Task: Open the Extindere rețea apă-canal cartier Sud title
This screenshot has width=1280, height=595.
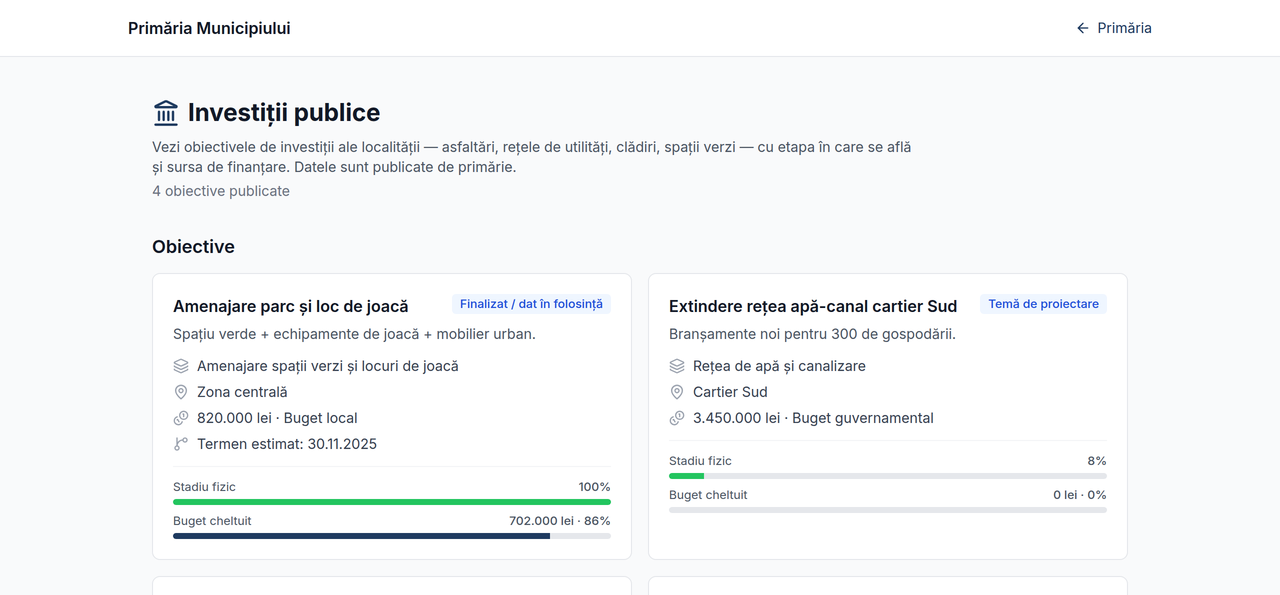Action: tap(813, 306)
